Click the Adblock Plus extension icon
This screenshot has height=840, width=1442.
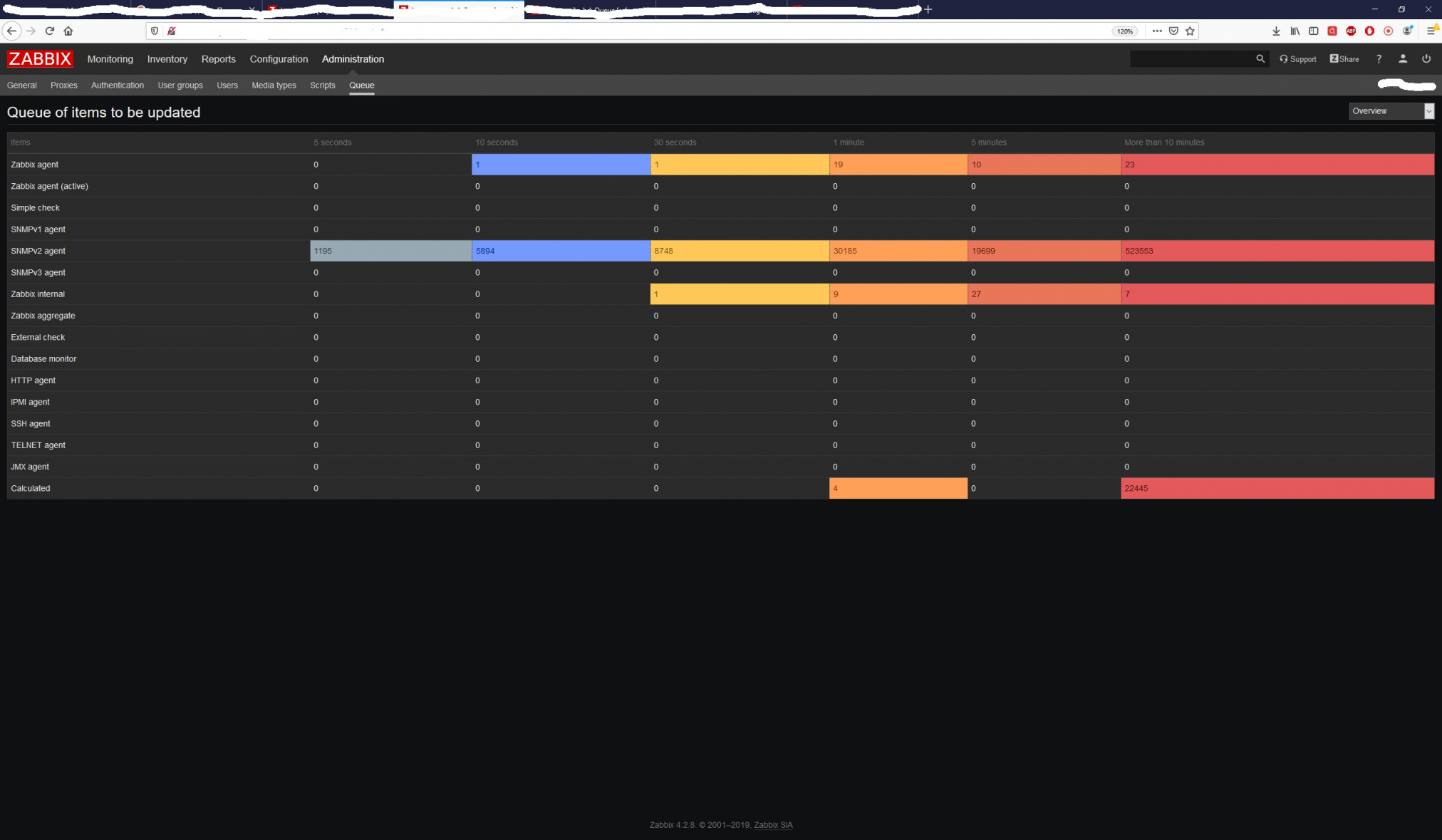coord(1351,31)
